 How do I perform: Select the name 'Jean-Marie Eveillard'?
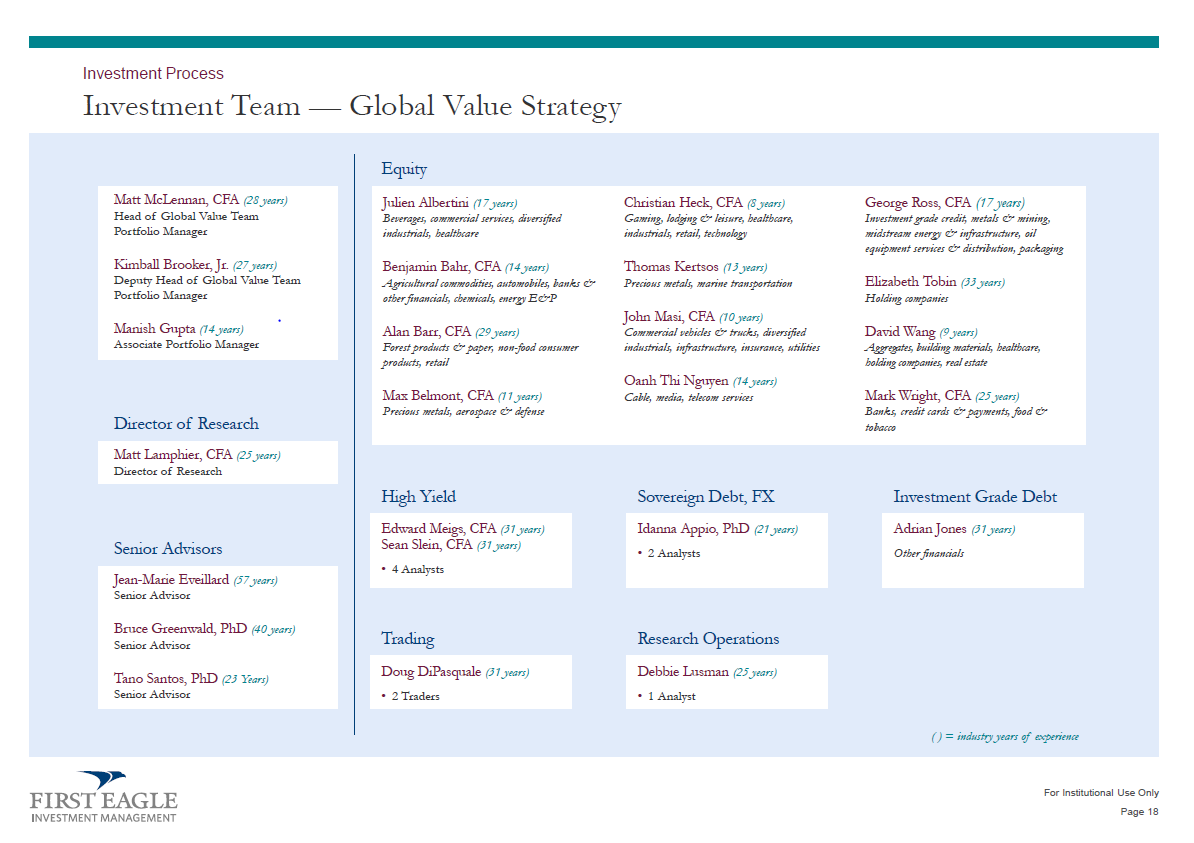171,580
